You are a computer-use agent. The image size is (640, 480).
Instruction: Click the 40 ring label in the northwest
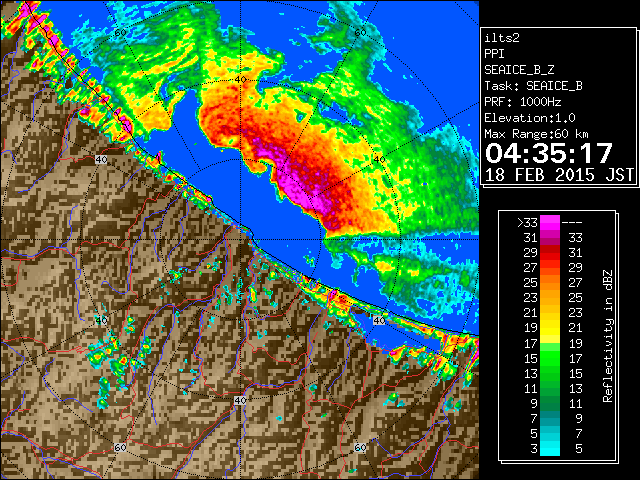(x=101, y=160)
